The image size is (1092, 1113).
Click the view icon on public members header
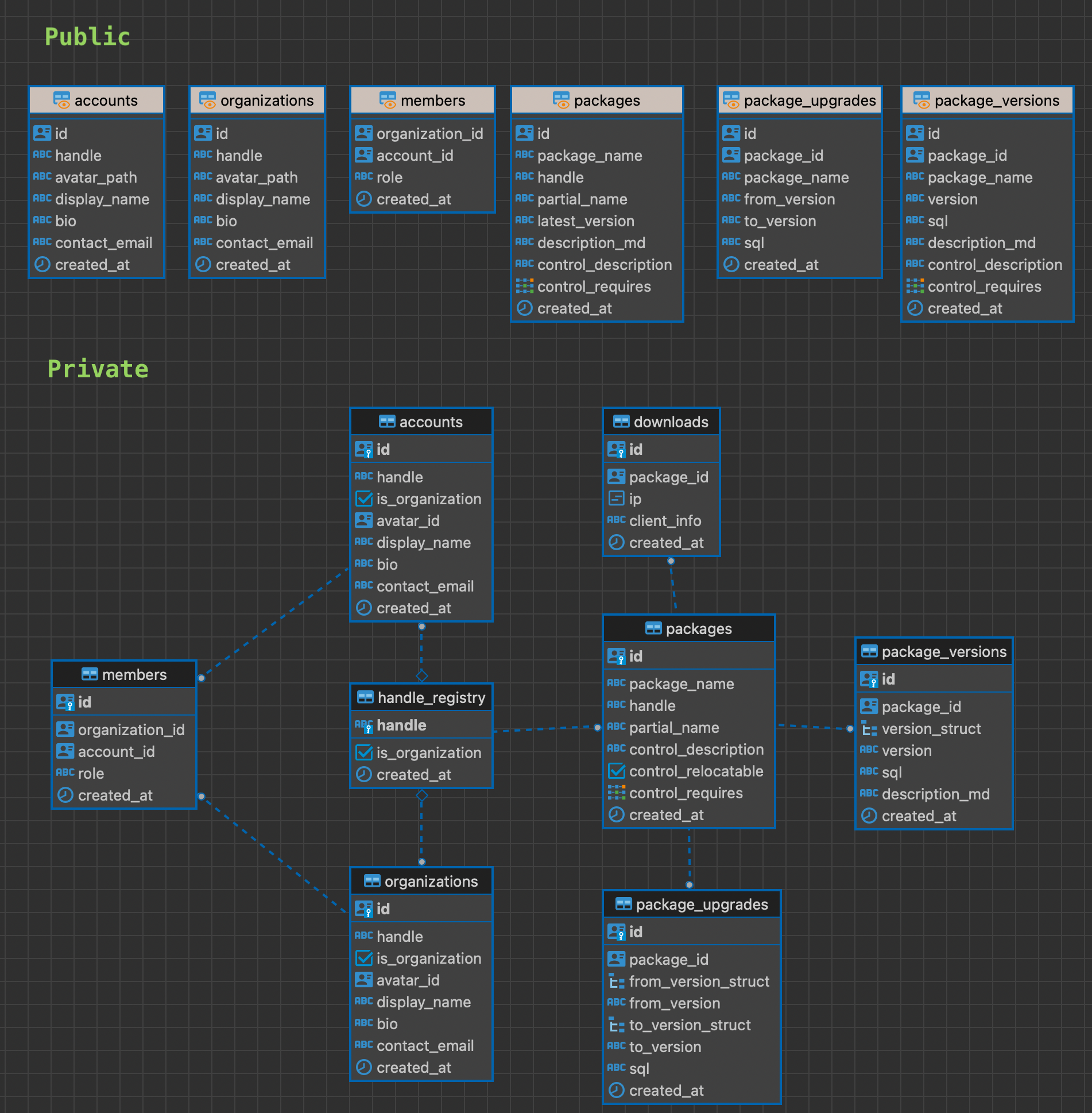[388, 100]
